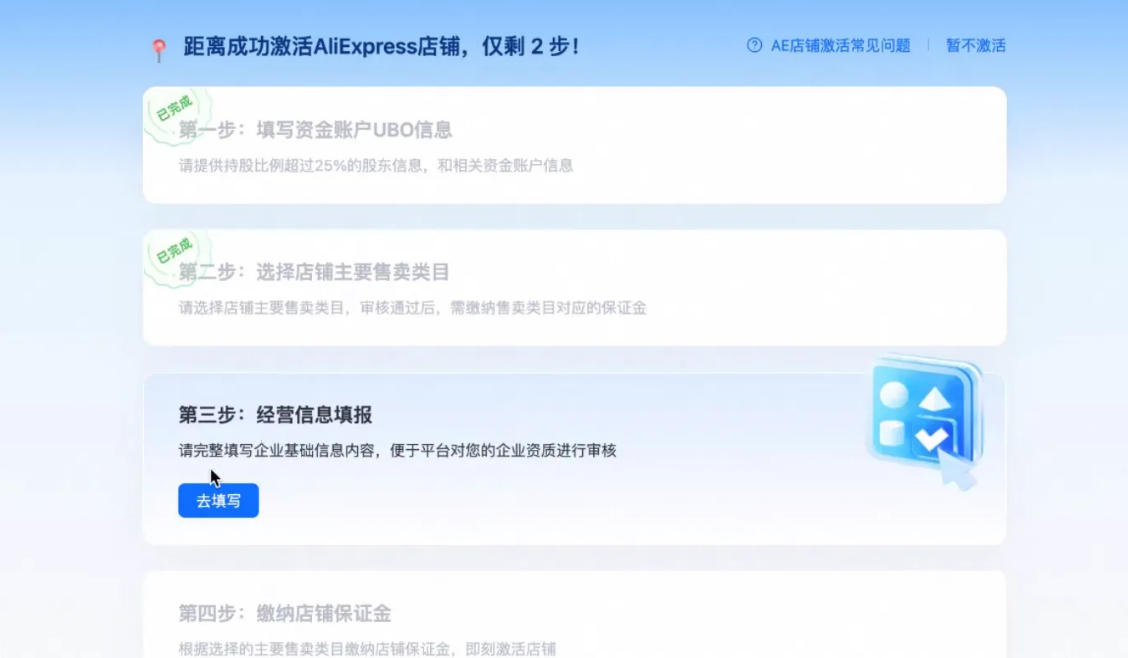This screenshot has height=658, width=1128.
Task: Click the help question-mark icon
Action: click(x=754, y=45)
